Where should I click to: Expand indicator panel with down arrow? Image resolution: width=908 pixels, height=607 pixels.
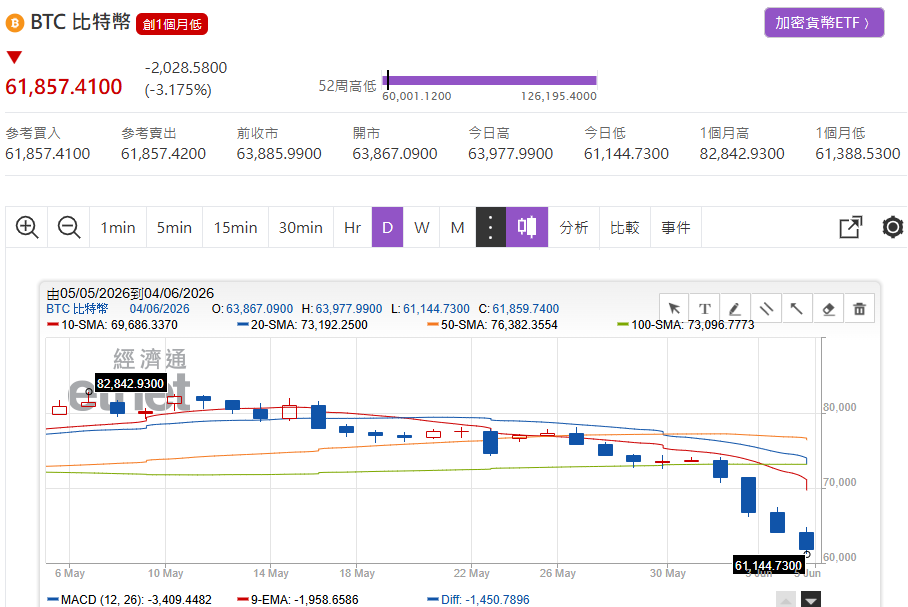click(x=811, y=599)
